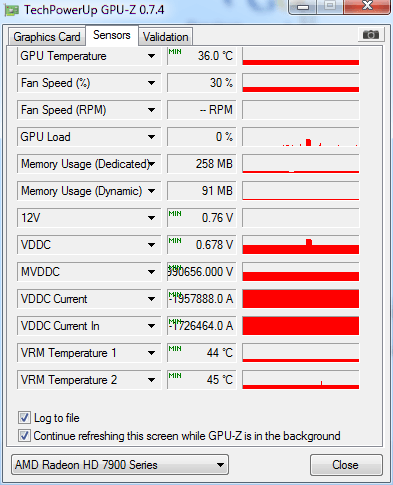Open the VRM Temperature 1 dropdown arrow
Viewport: 393px width, 485px height.
[152, 353]
